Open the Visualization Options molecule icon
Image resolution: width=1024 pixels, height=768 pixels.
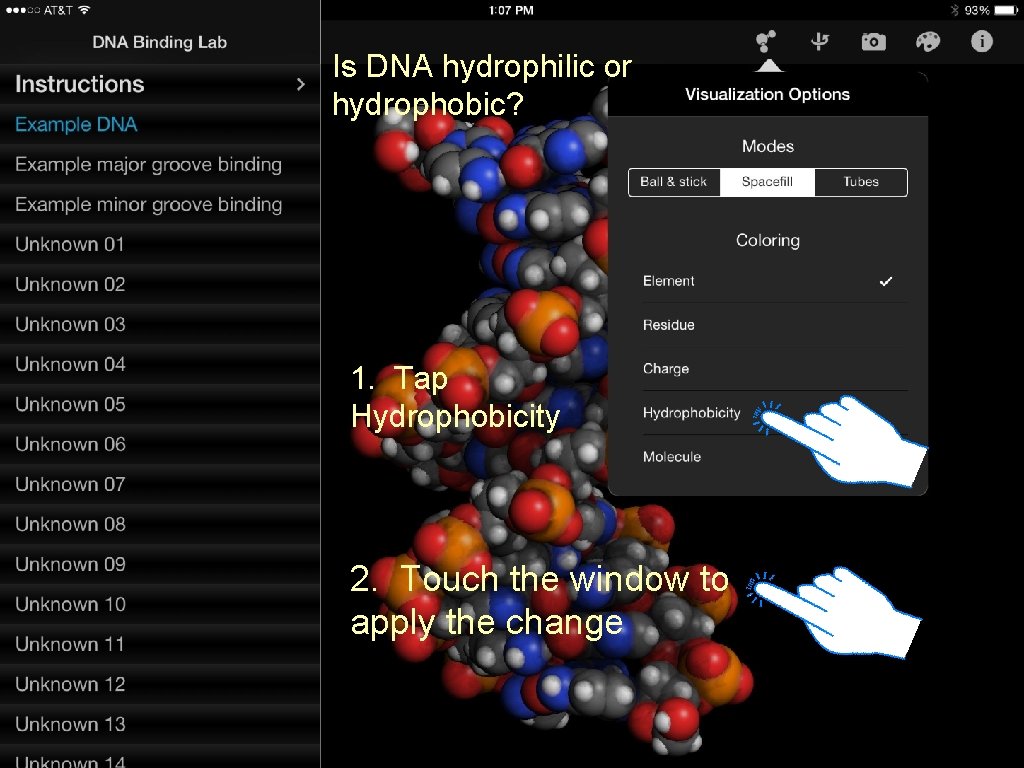coord(766,42)
